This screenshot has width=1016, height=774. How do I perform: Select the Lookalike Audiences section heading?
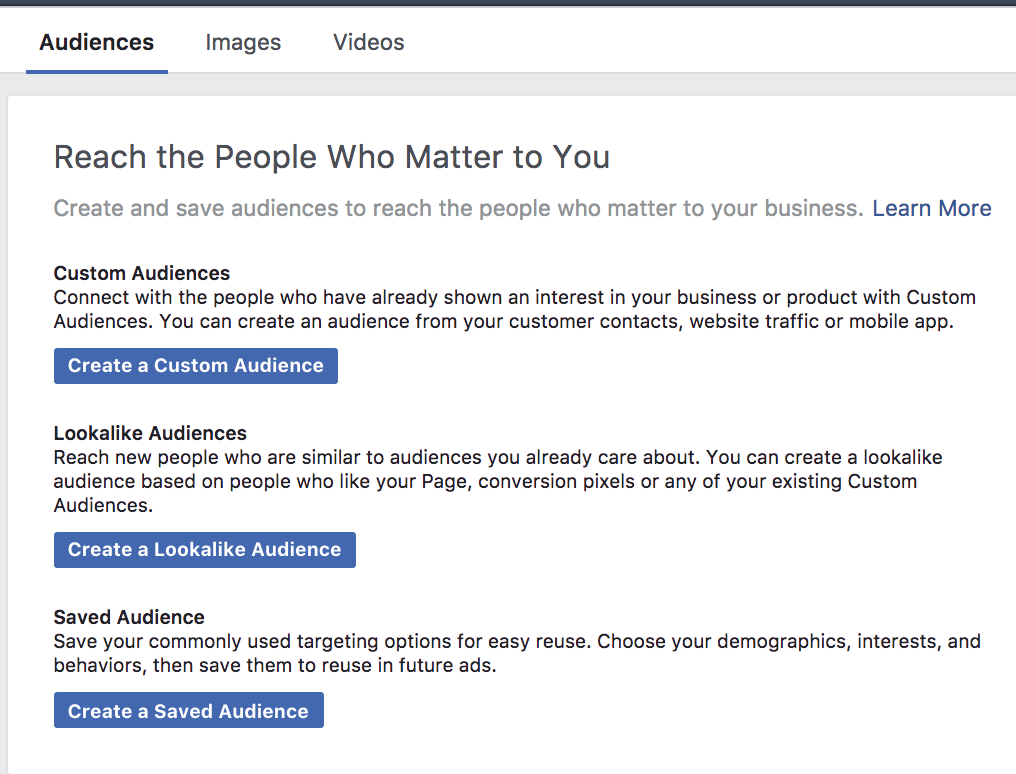coord(150,433)
